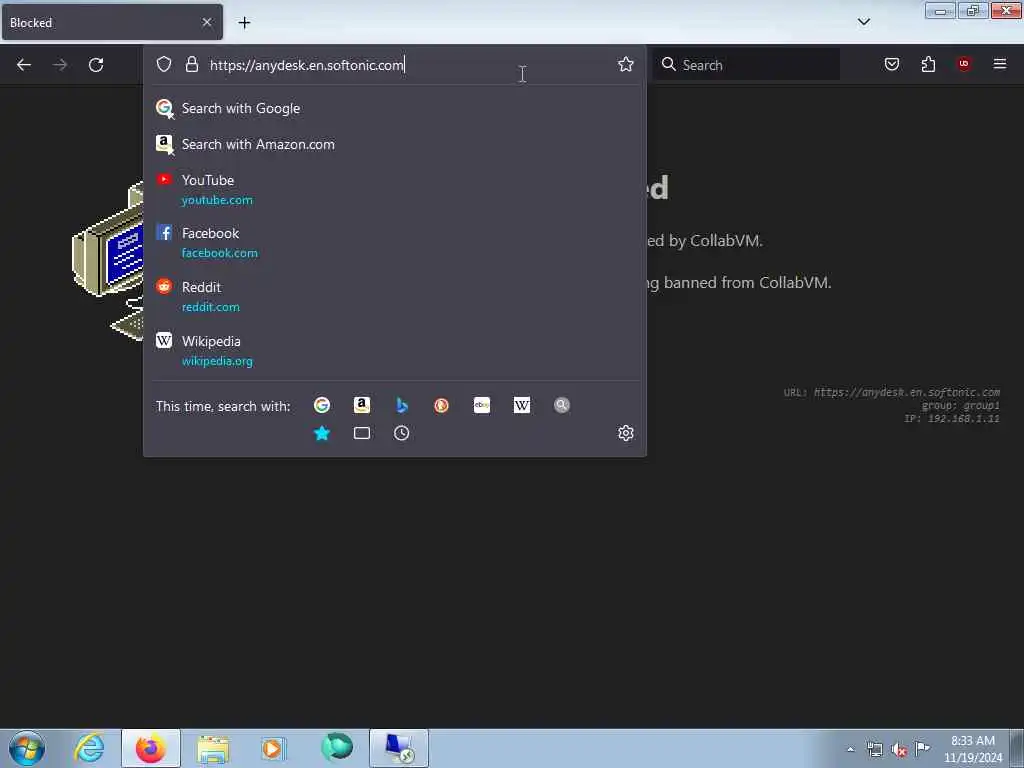Open tracking protection shield icon

[164, 64]
